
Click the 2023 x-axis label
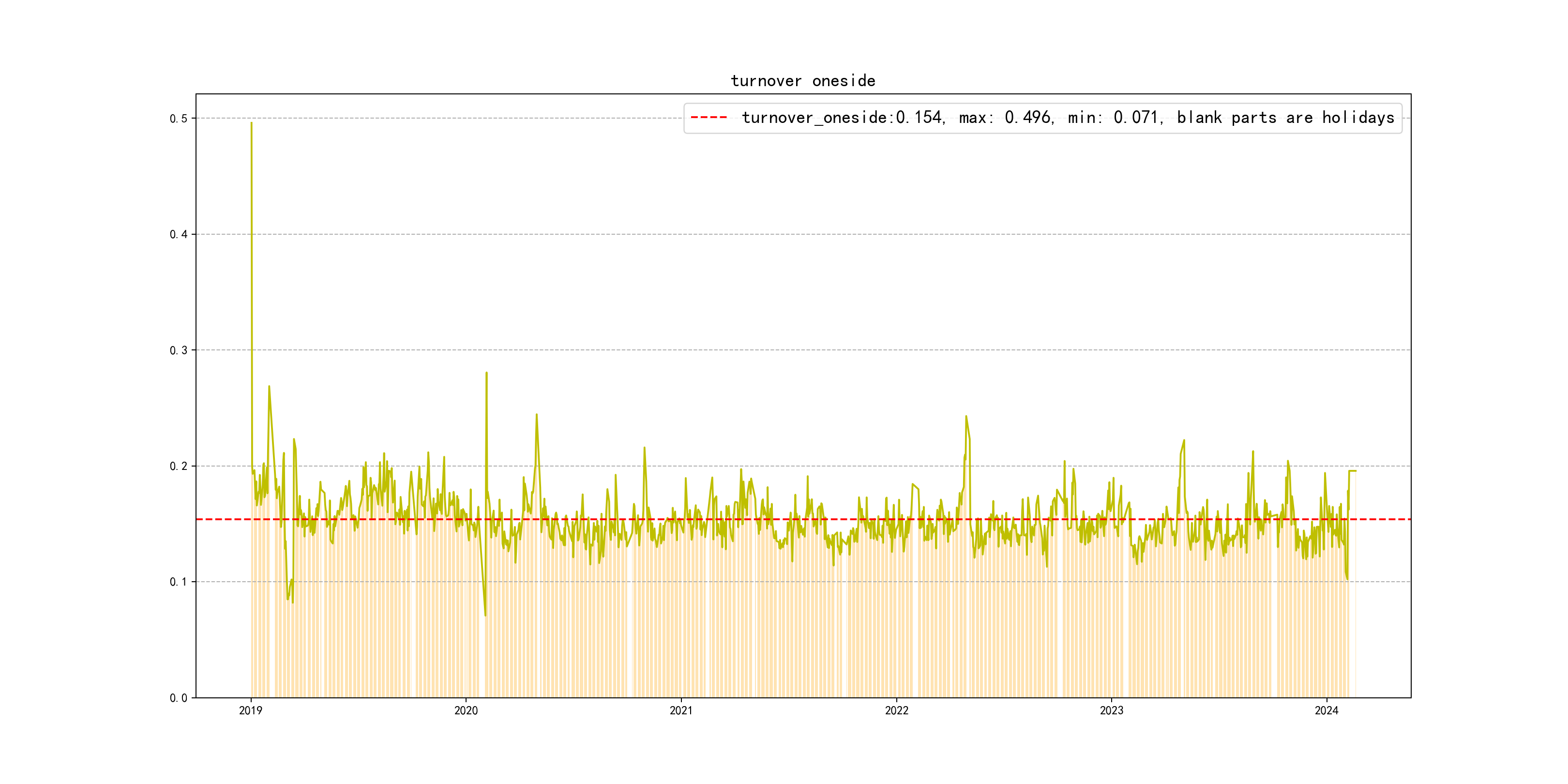point(1112,710)
